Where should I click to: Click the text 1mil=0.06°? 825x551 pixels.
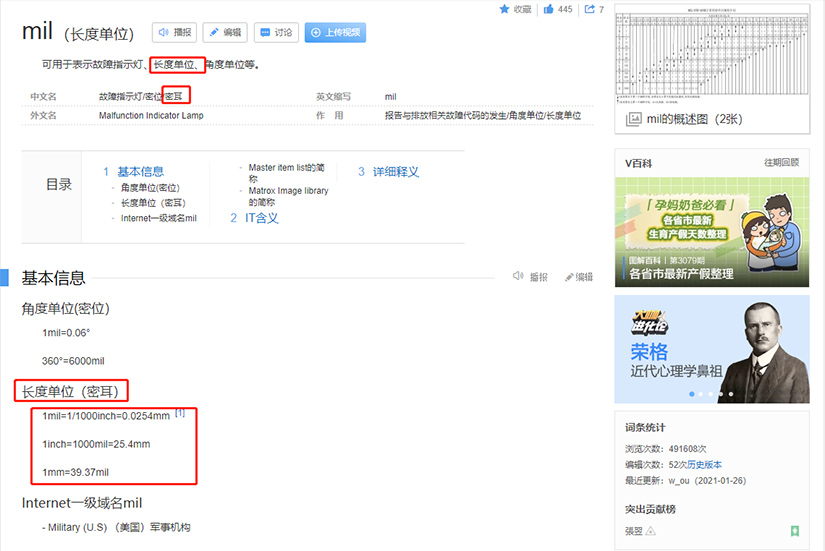coord(66,333)
